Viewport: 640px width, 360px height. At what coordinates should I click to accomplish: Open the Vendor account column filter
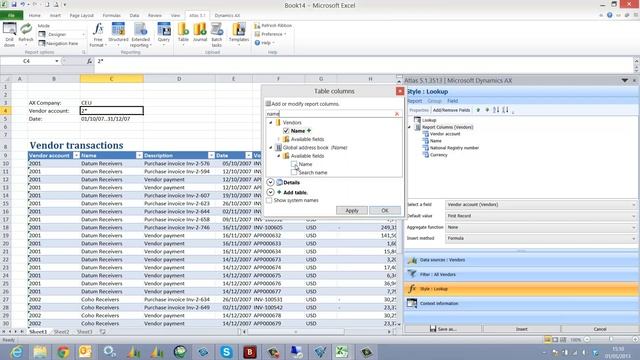[76, 156]
